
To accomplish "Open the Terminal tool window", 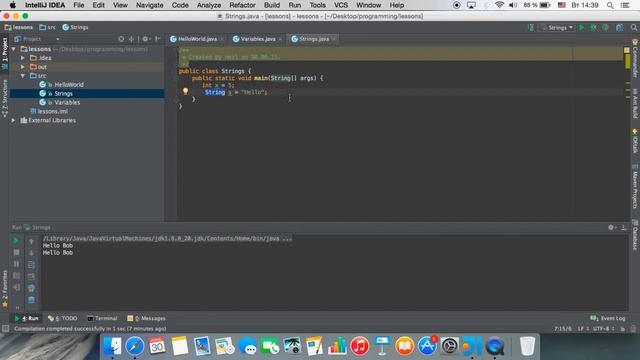I will [x=102, y=318].
